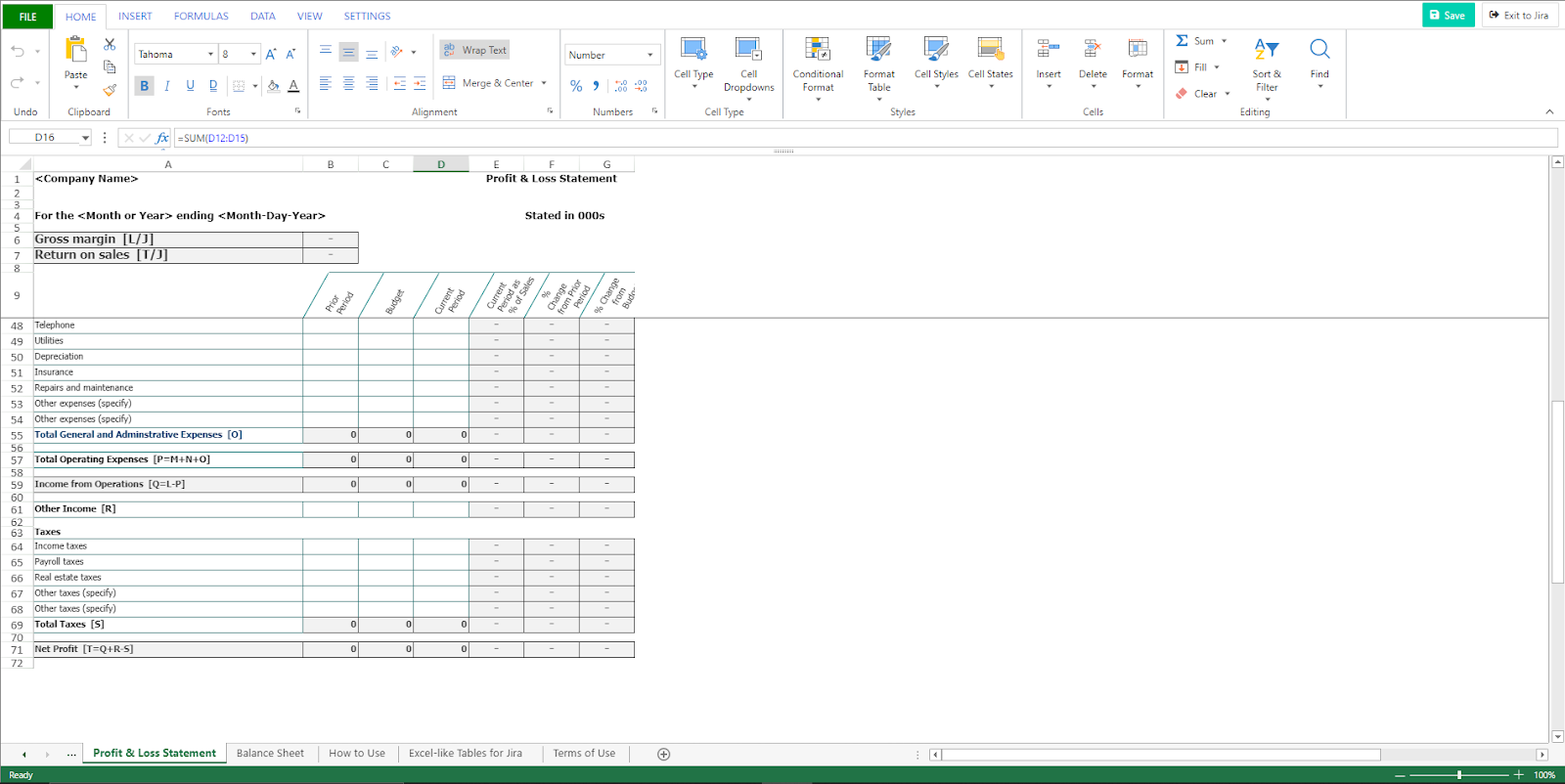Decrease font size with the smaller A icon
The width and height of the screenshot is (1565, 784).
[x=291, y=54]
